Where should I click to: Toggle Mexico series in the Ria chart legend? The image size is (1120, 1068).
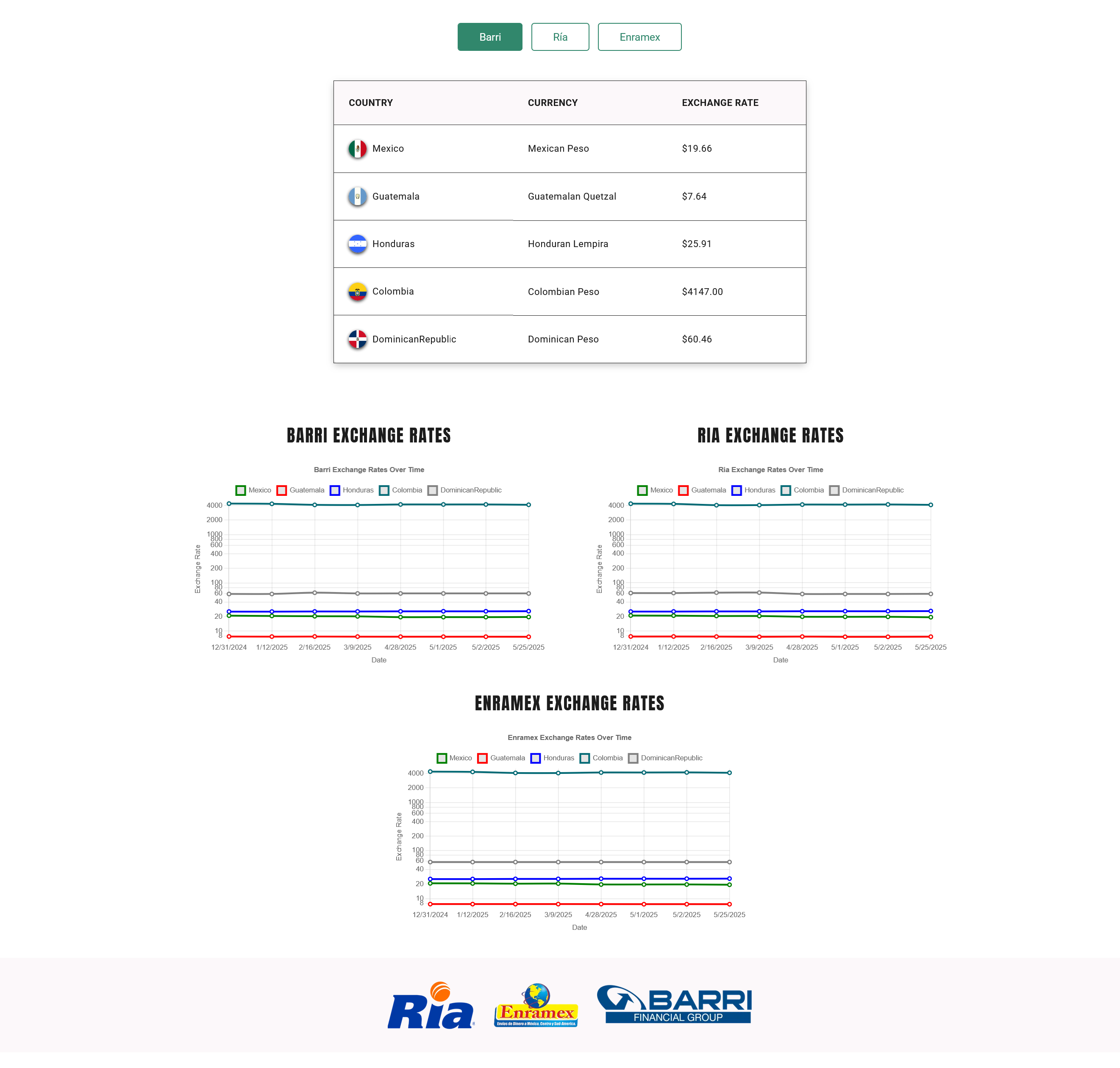click(655, 490)
